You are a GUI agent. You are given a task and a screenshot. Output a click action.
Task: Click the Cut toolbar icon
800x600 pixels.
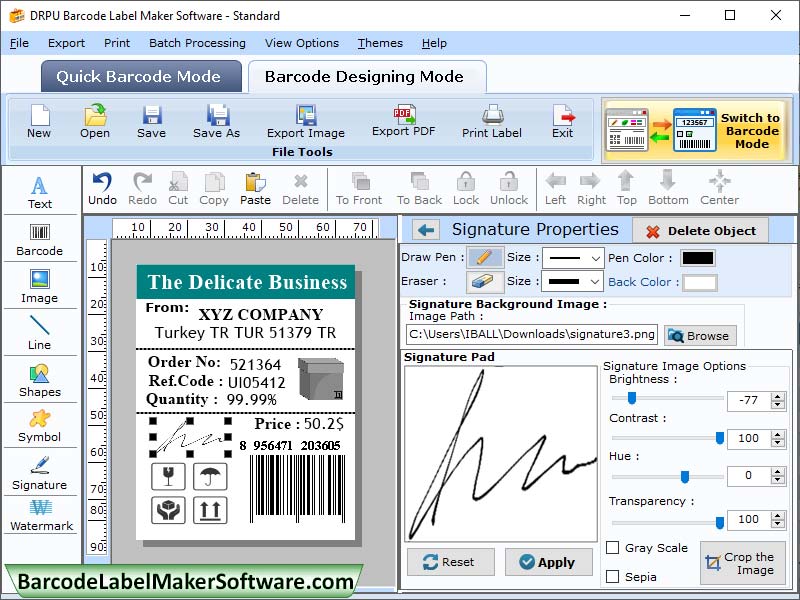(x=178, y=189)
